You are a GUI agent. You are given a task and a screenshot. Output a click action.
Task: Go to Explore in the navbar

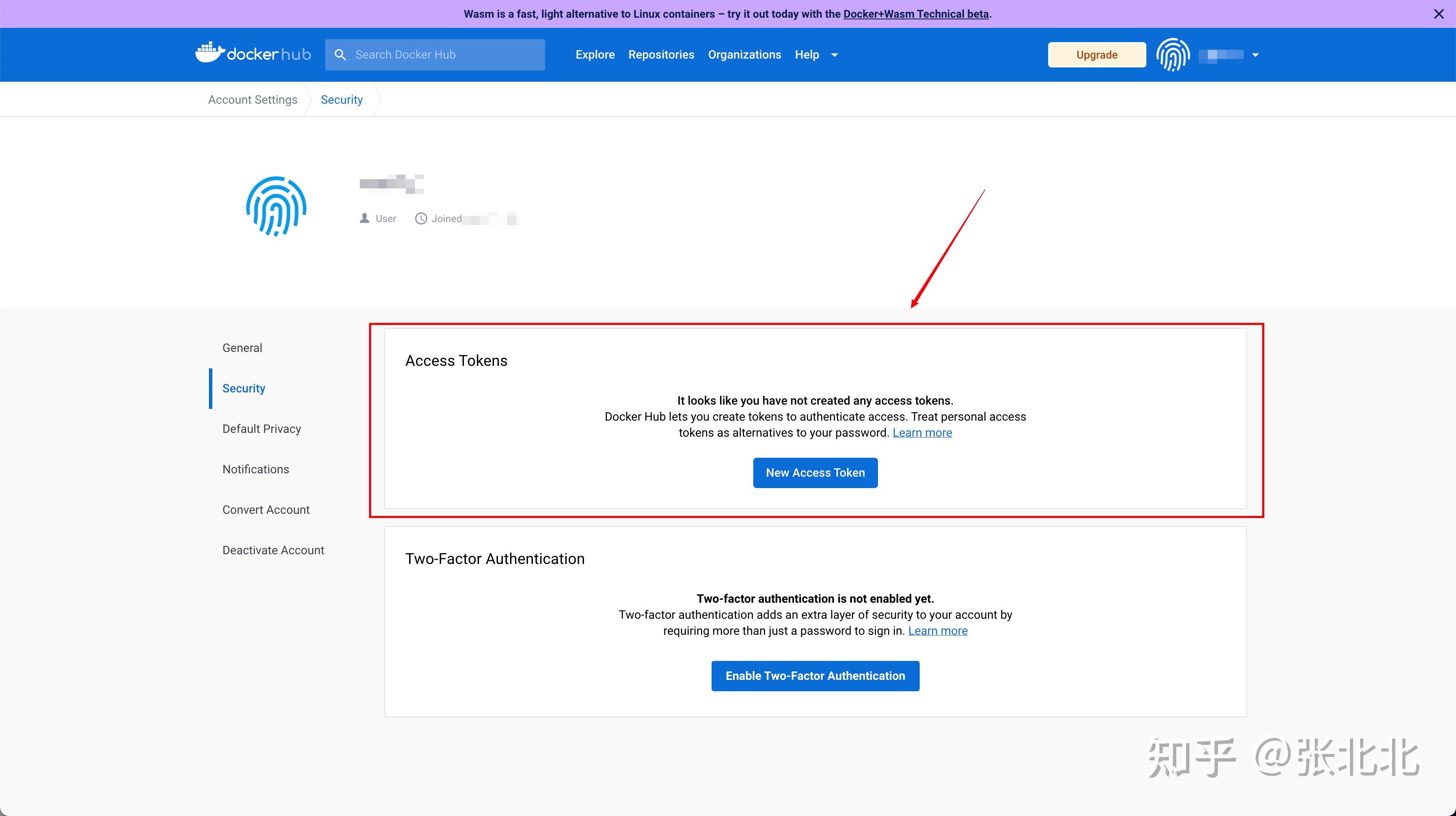(x=594, y=54)
